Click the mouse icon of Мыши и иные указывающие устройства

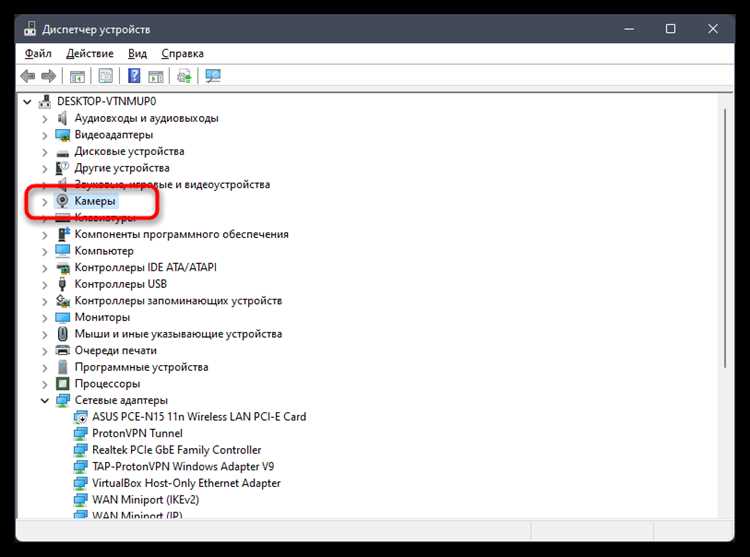tap(62, 334)
